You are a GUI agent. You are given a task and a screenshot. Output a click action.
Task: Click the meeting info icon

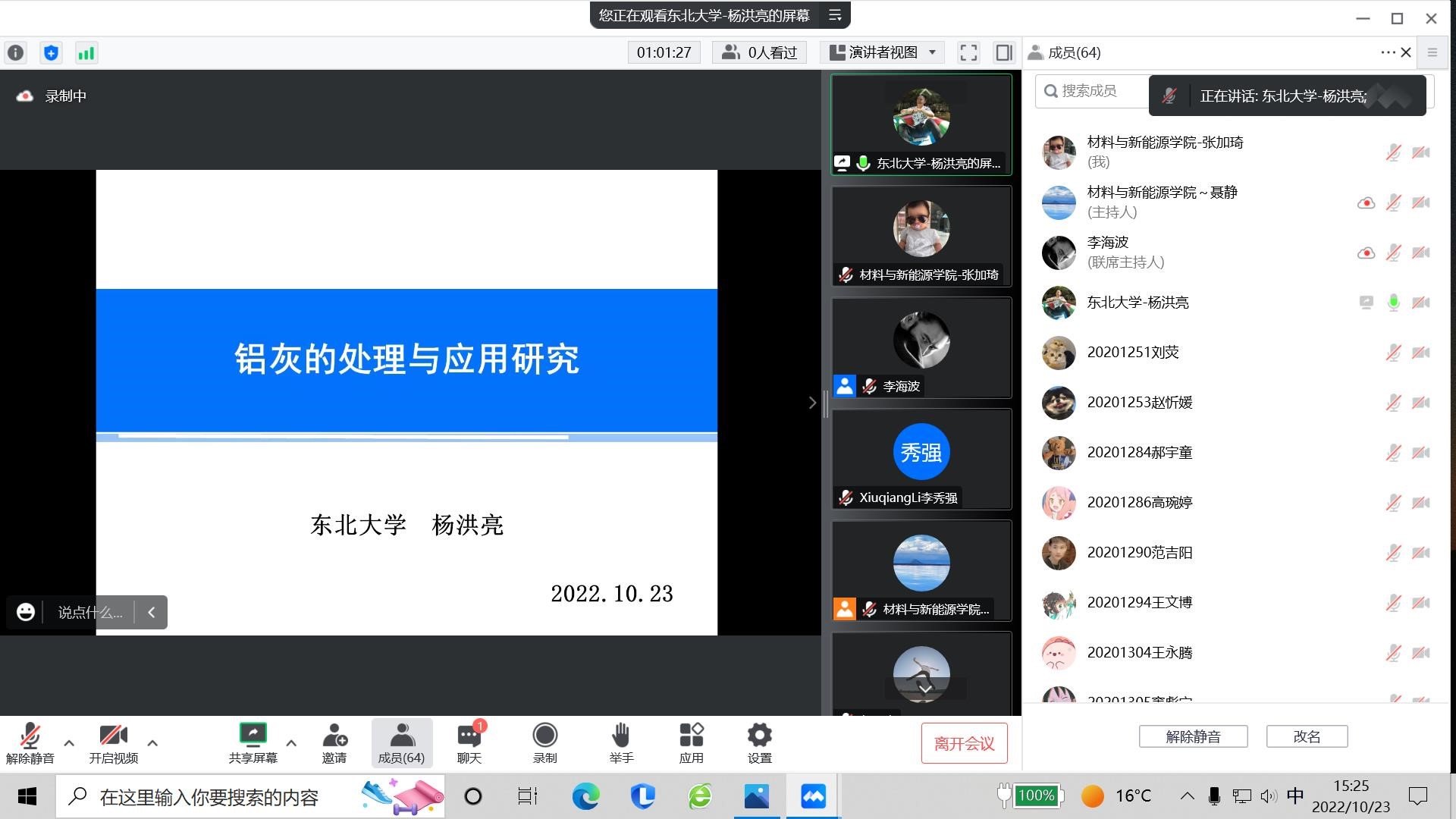coord(16,53)
